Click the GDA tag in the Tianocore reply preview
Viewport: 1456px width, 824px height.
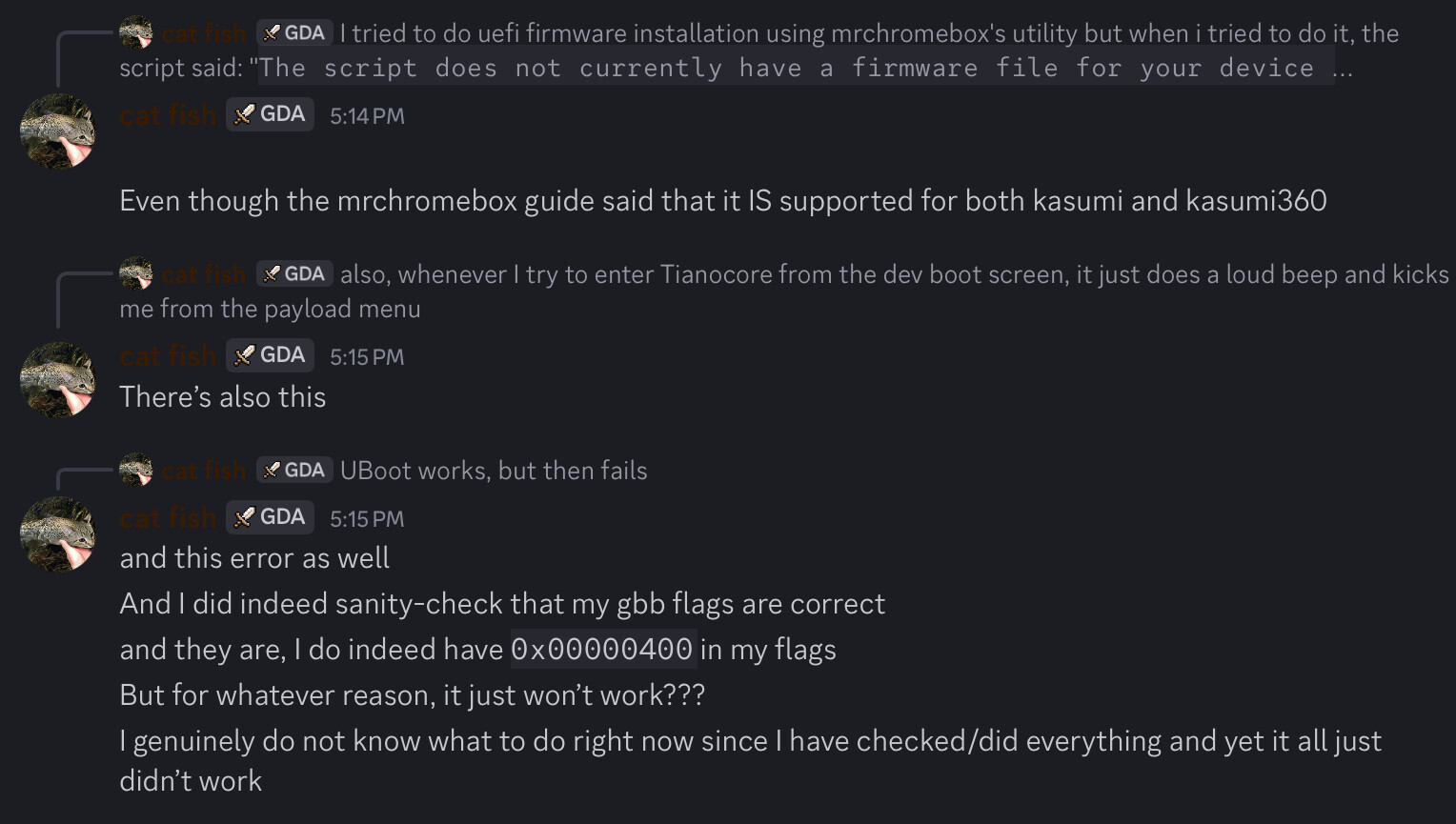[294, 274]
